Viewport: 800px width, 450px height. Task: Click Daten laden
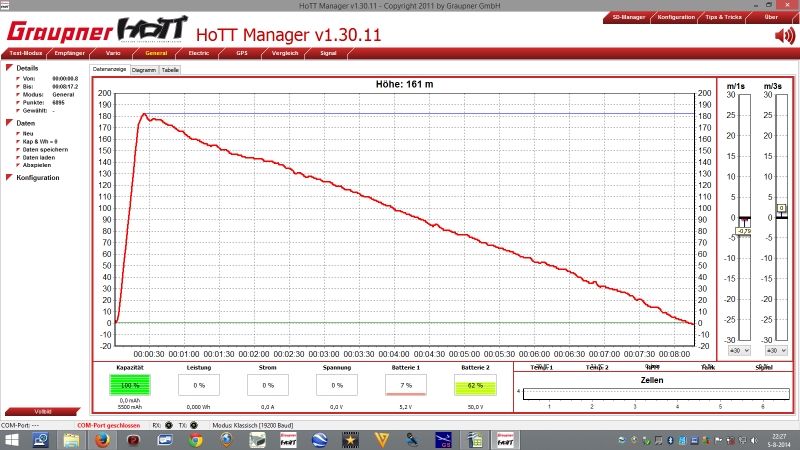39,158
